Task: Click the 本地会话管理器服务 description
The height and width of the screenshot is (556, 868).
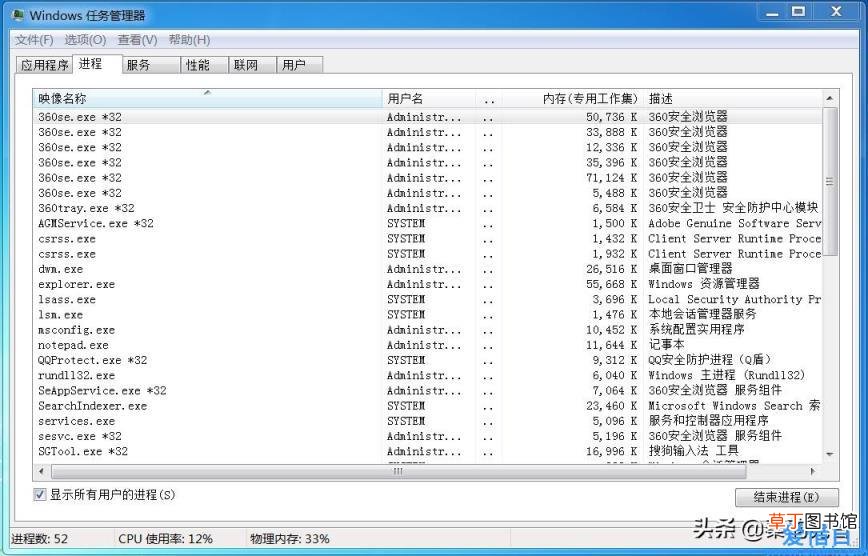Action: tap(702, 314)
